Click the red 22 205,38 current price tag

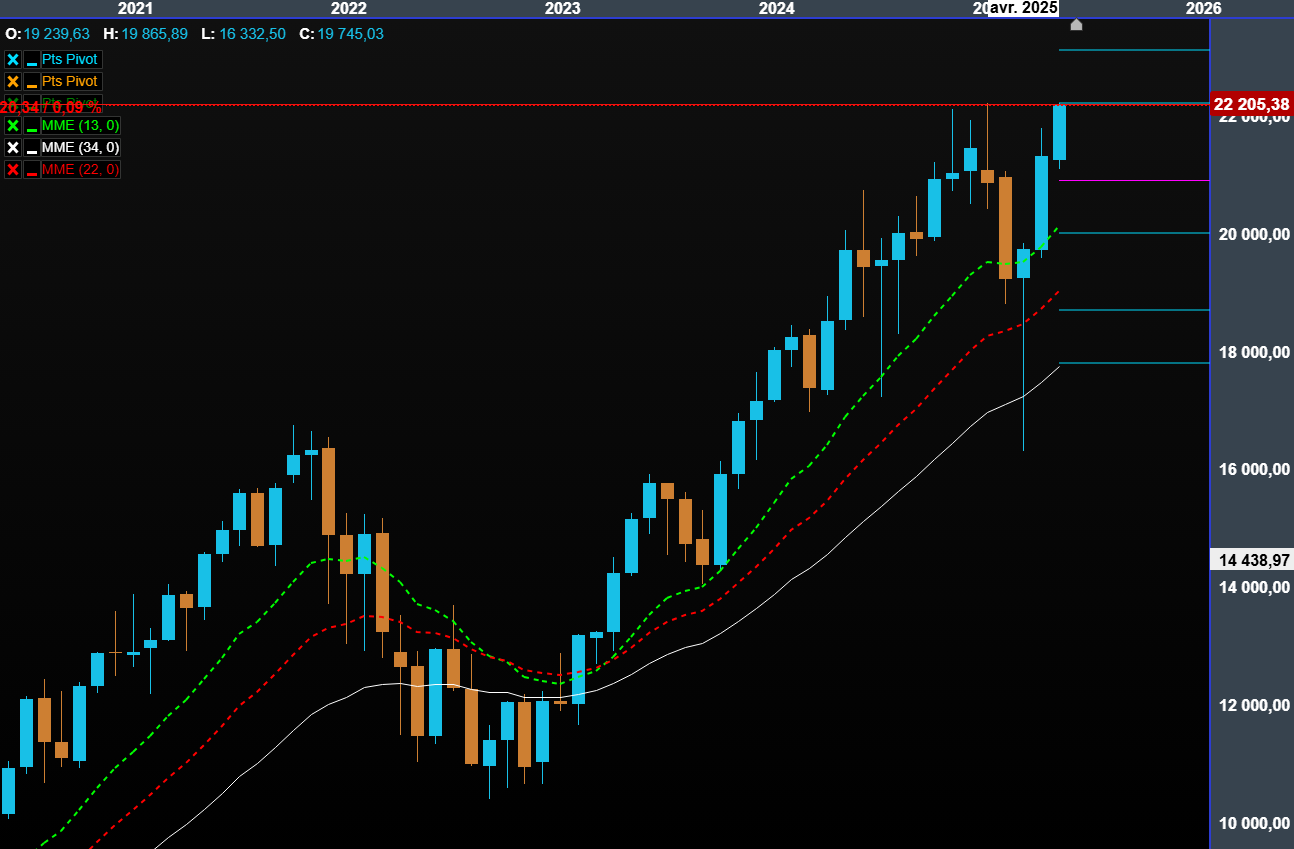[x=1251, y=104]
